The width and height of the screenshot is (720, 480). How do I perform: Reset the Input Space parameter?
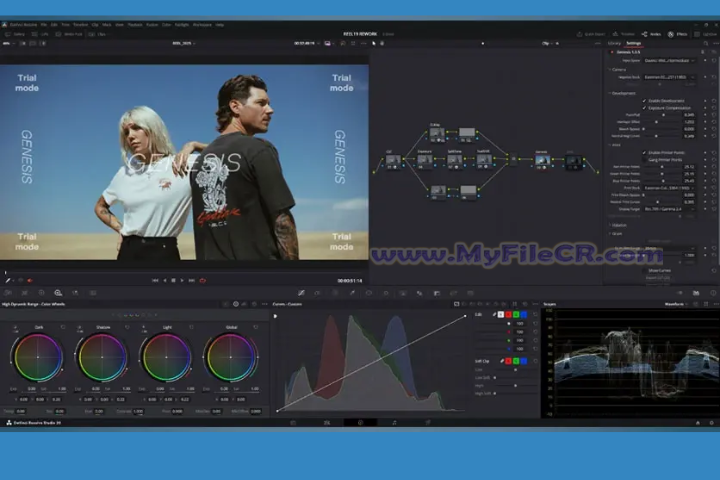pos(714,60)
